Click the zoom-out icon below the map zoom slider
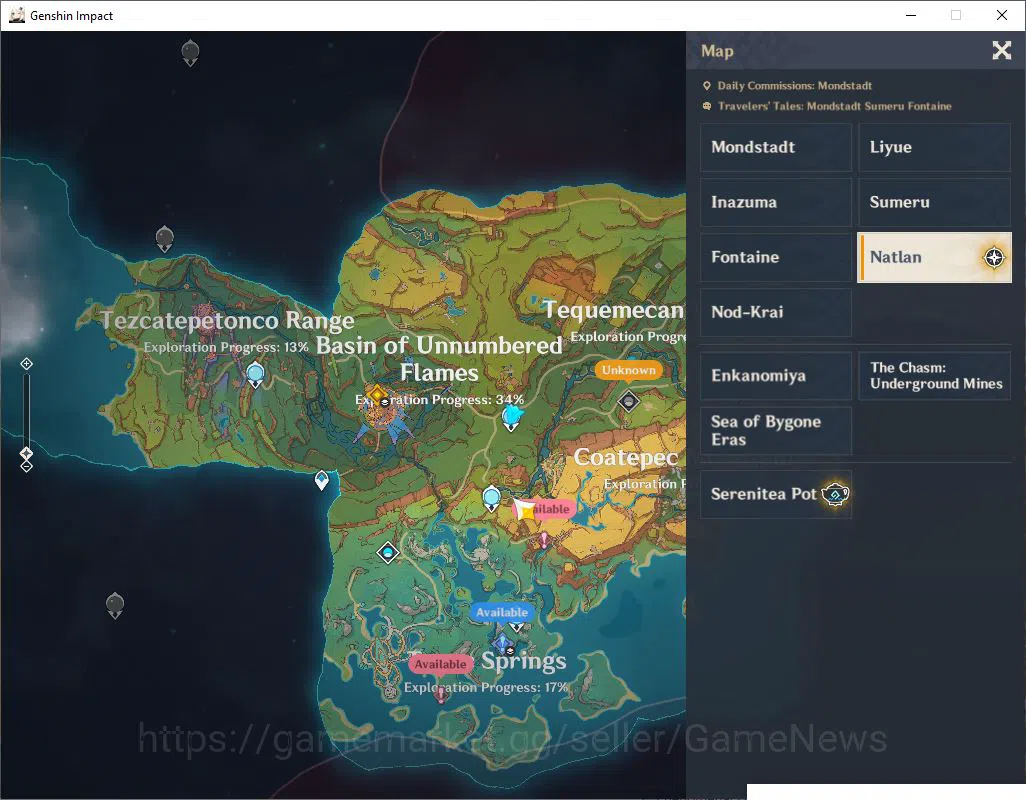 tap(26, 466)
